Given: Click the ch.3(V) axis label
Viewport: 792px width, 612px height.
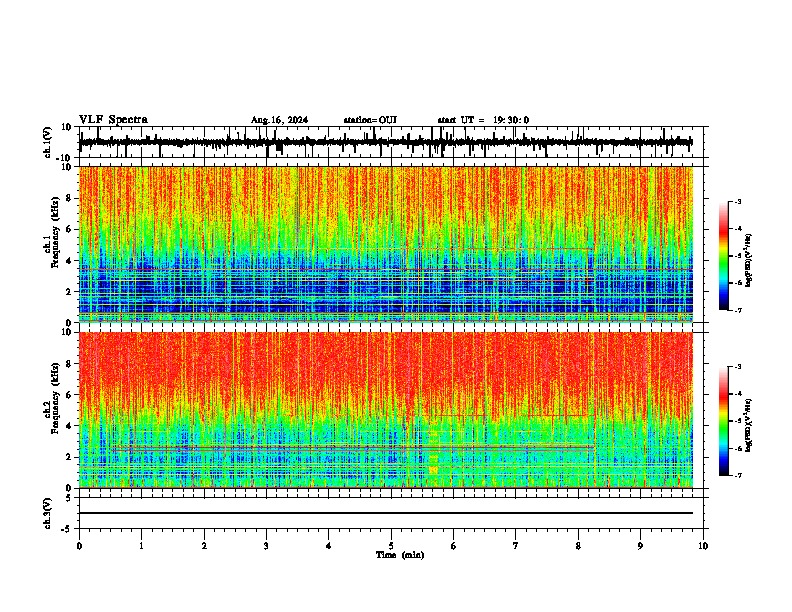Looking at the screenshot, I should [48, 513].
